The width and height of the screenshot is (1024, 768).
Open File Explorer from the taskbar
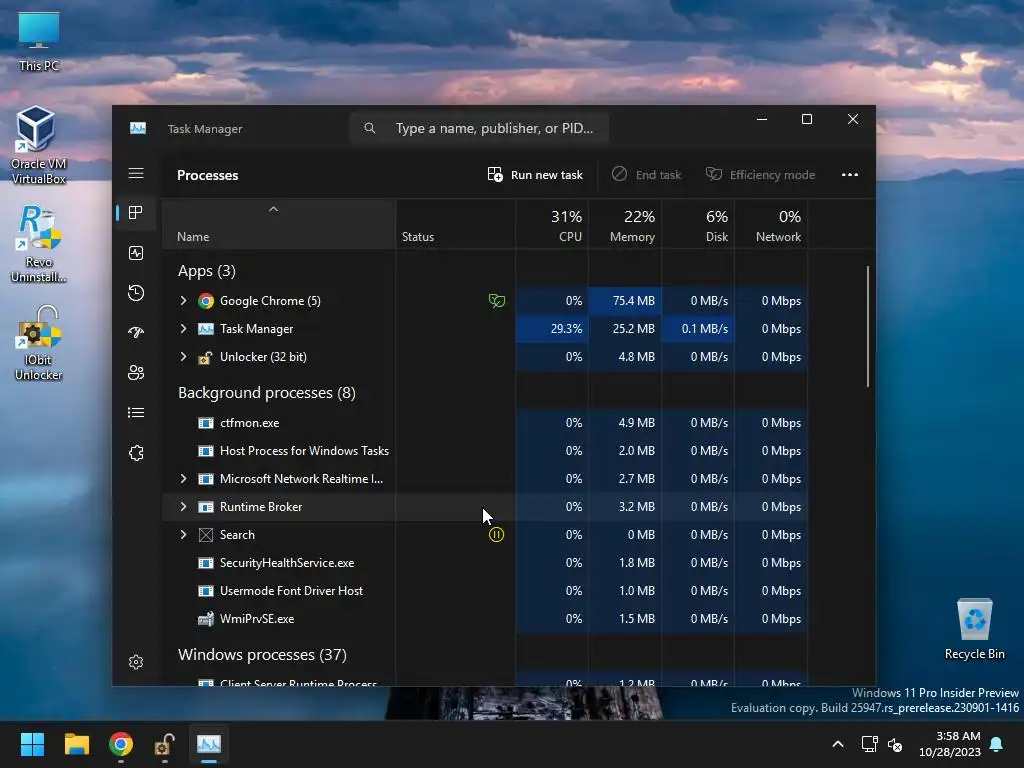[x=76, y=744]
